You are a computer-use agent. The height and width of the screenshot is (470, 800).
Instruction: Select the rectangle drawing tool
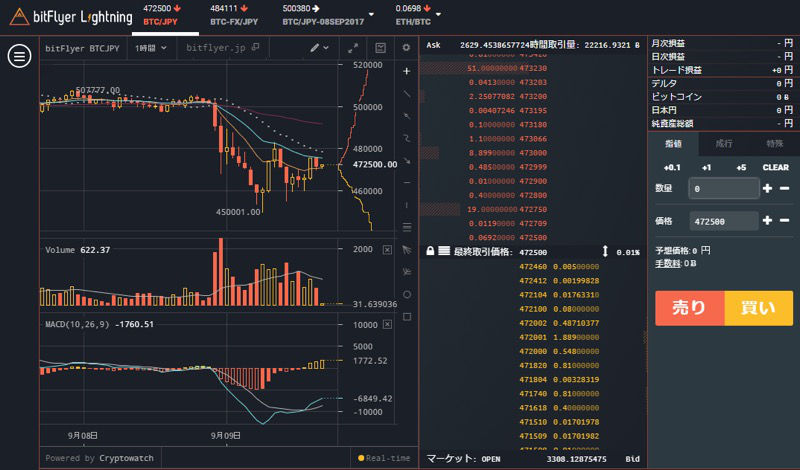pos(407,317)
